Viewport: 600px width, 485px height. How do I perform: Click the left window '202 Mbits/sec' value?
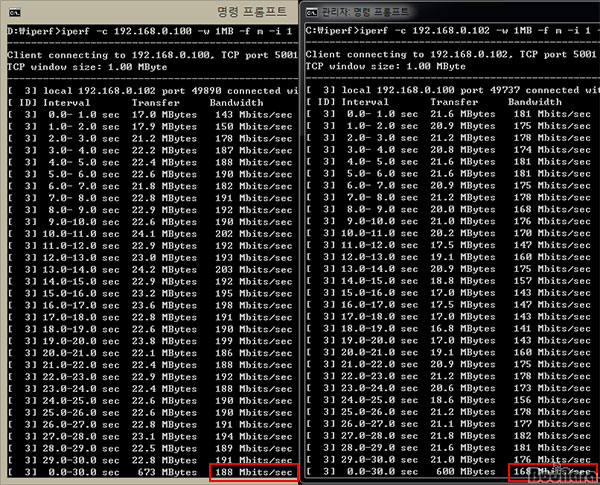254,234
